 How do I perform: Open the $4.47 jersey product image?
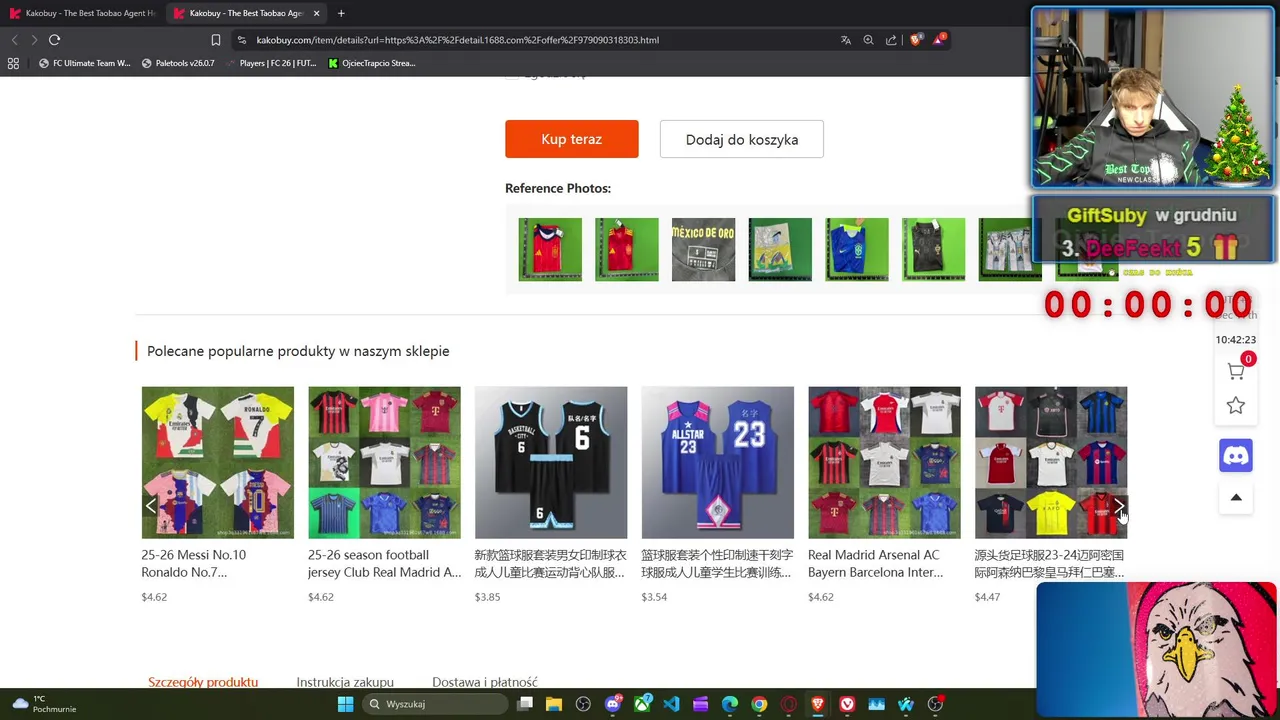point(1051,462)
